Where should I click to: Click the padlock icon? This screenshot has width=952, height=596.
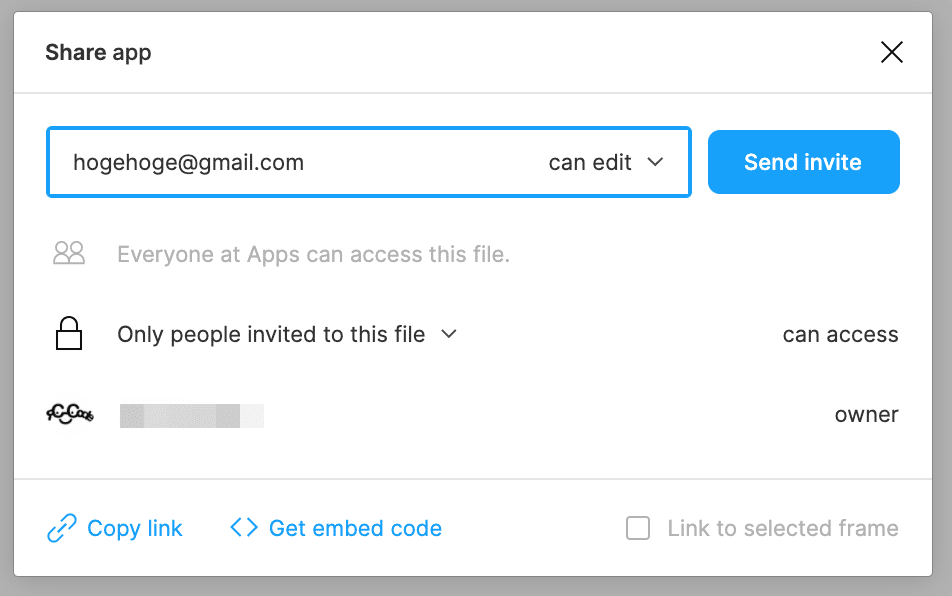[69, 334]
